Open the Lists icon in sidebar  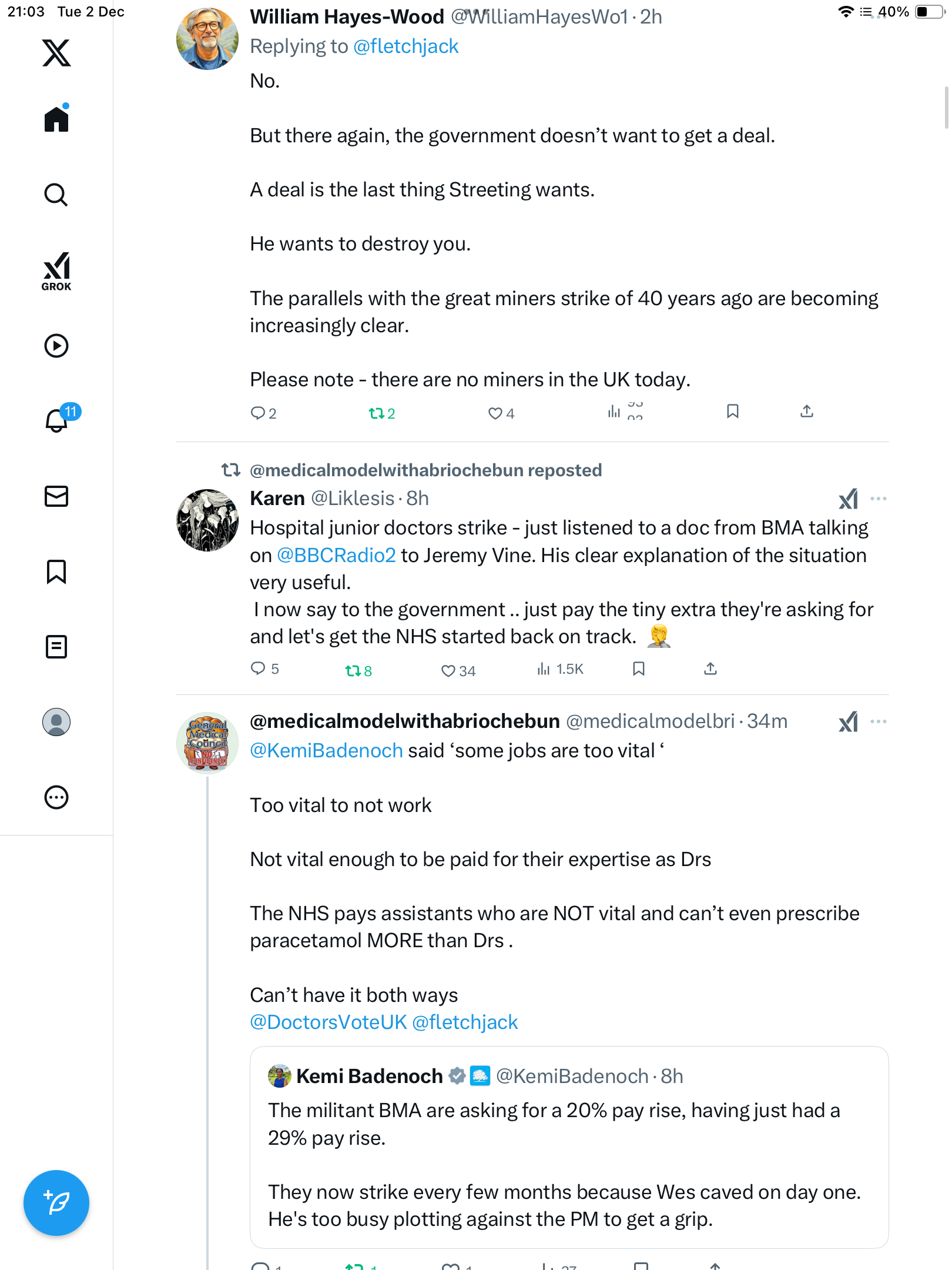(56, 647)
